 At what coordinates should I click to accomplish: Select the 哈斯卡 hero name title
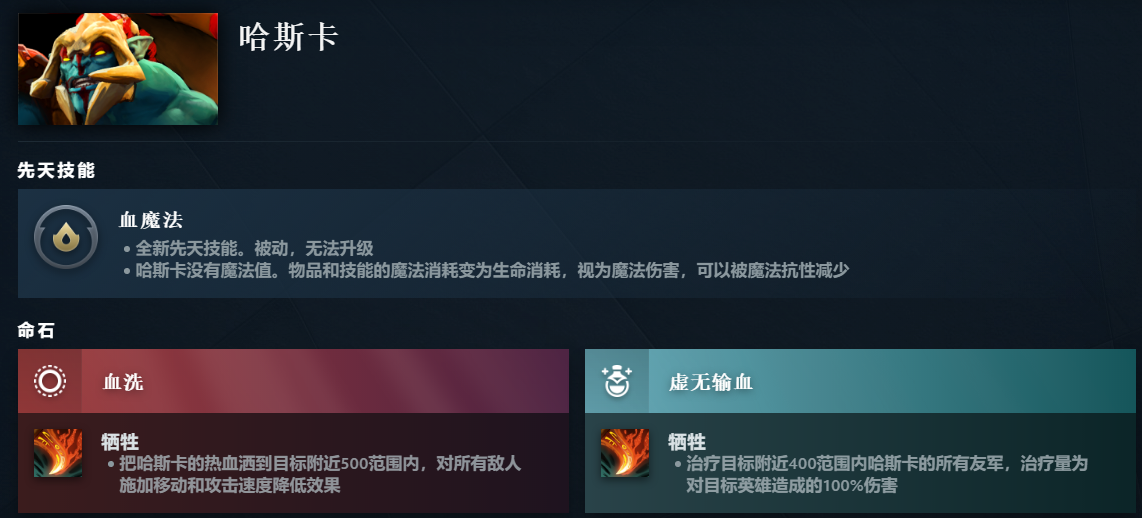point(289,37)
